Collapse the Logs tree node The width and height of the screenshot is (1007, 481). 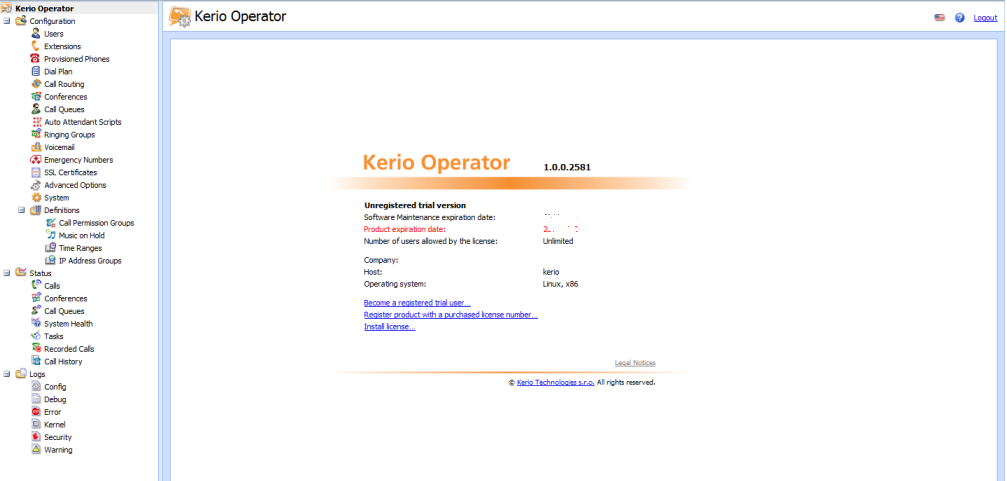coord(7,374)
